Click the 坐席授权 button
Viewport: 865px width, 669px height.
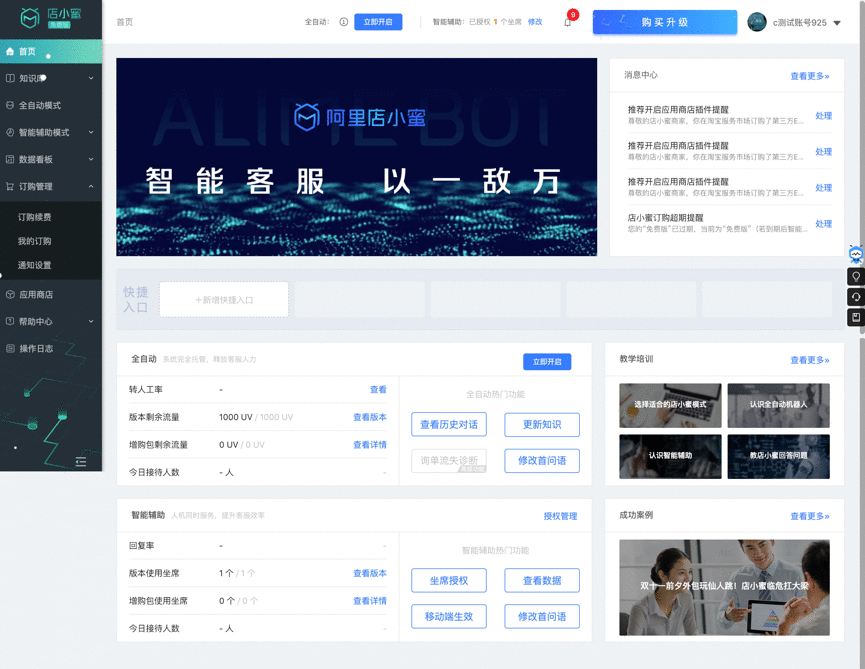click(x=449, y=580)
